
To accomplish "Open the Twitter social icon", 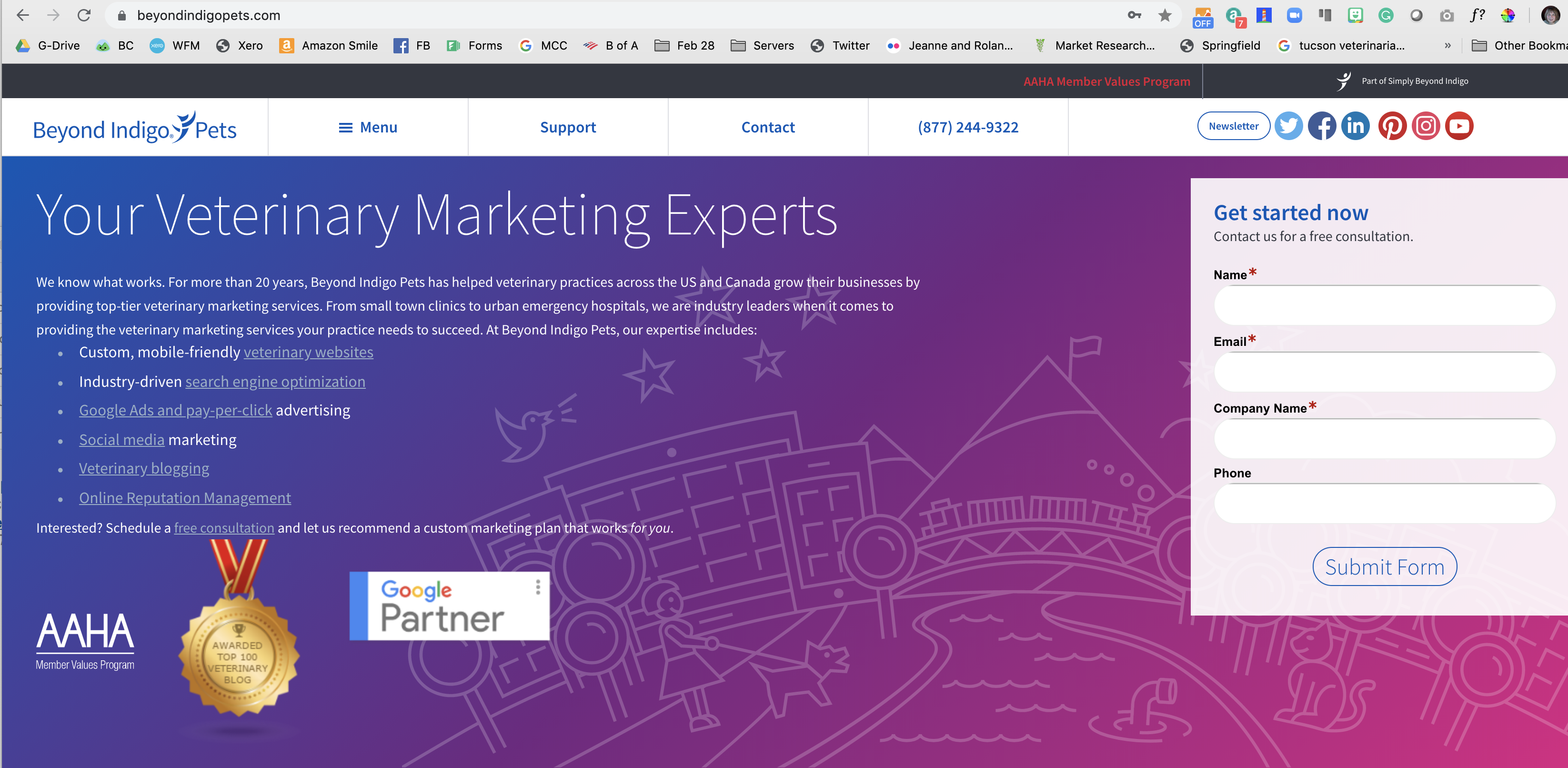I will tap(1288, 126).
